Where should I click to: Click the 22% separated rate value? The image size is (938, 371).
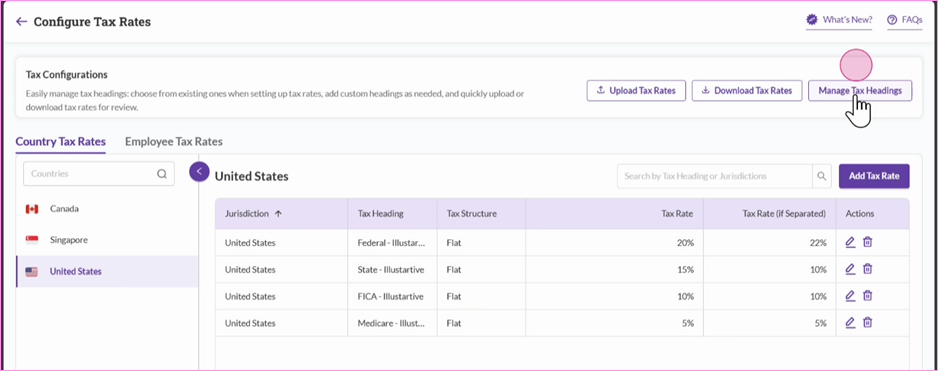point(818,243)
